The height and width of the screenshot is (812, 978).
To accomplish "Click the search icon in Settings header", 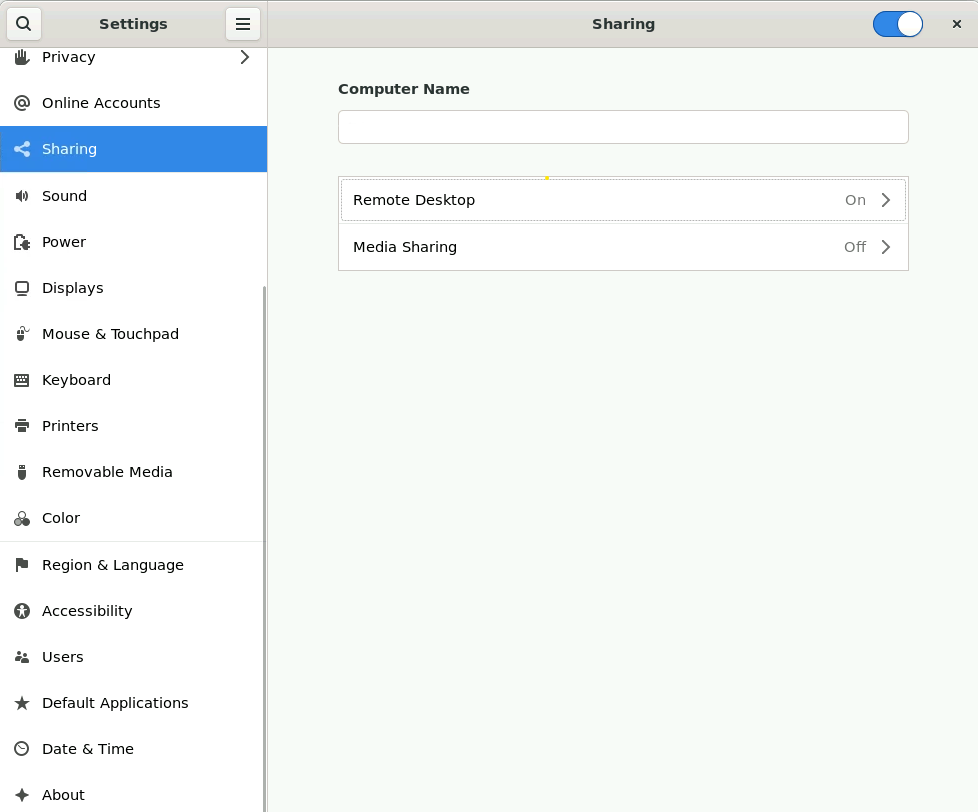I will click(24, 24).
